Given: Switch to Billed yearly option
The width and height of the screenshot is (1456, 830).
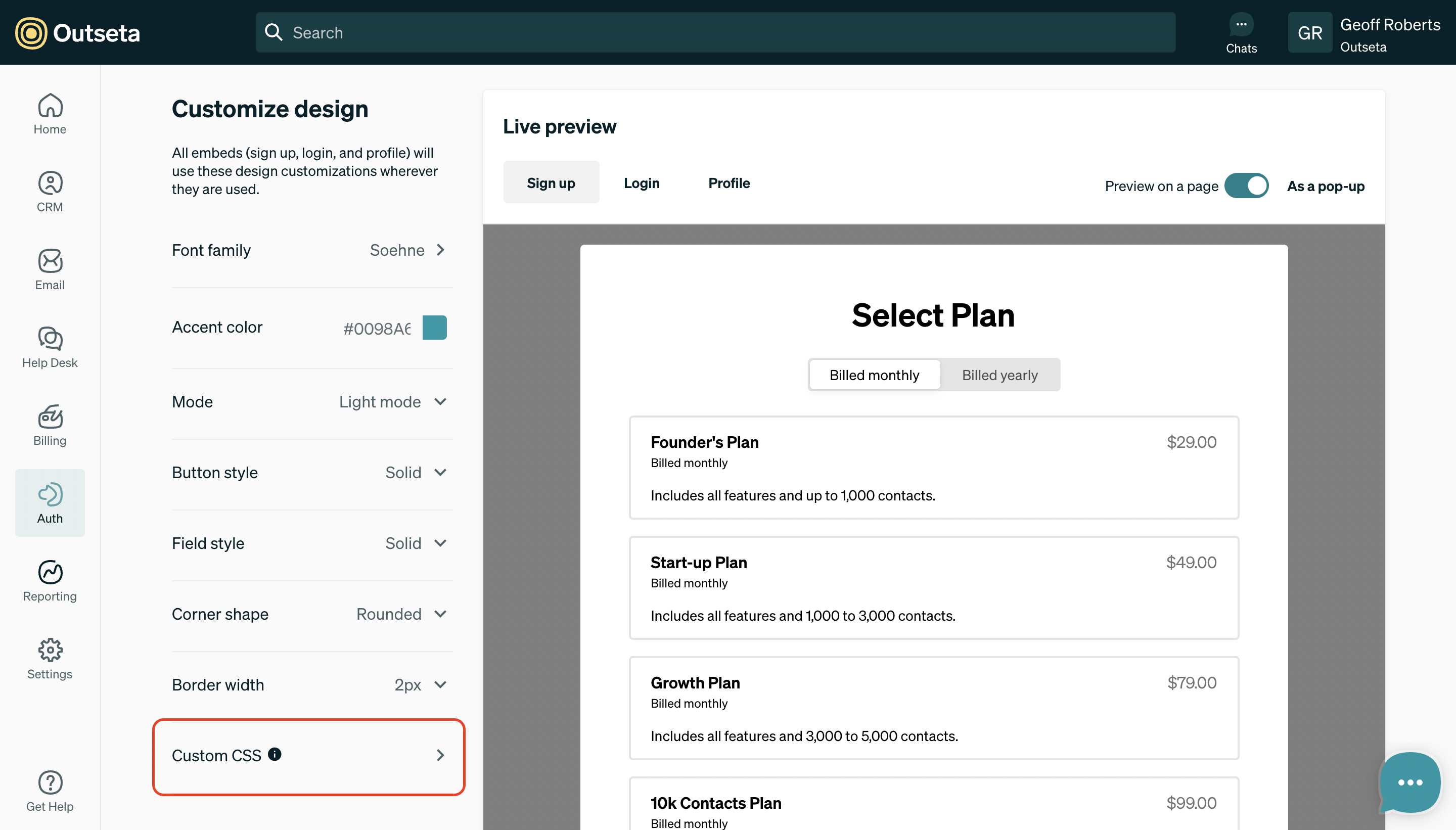Looking at the screenshot, I should [999, 375].
